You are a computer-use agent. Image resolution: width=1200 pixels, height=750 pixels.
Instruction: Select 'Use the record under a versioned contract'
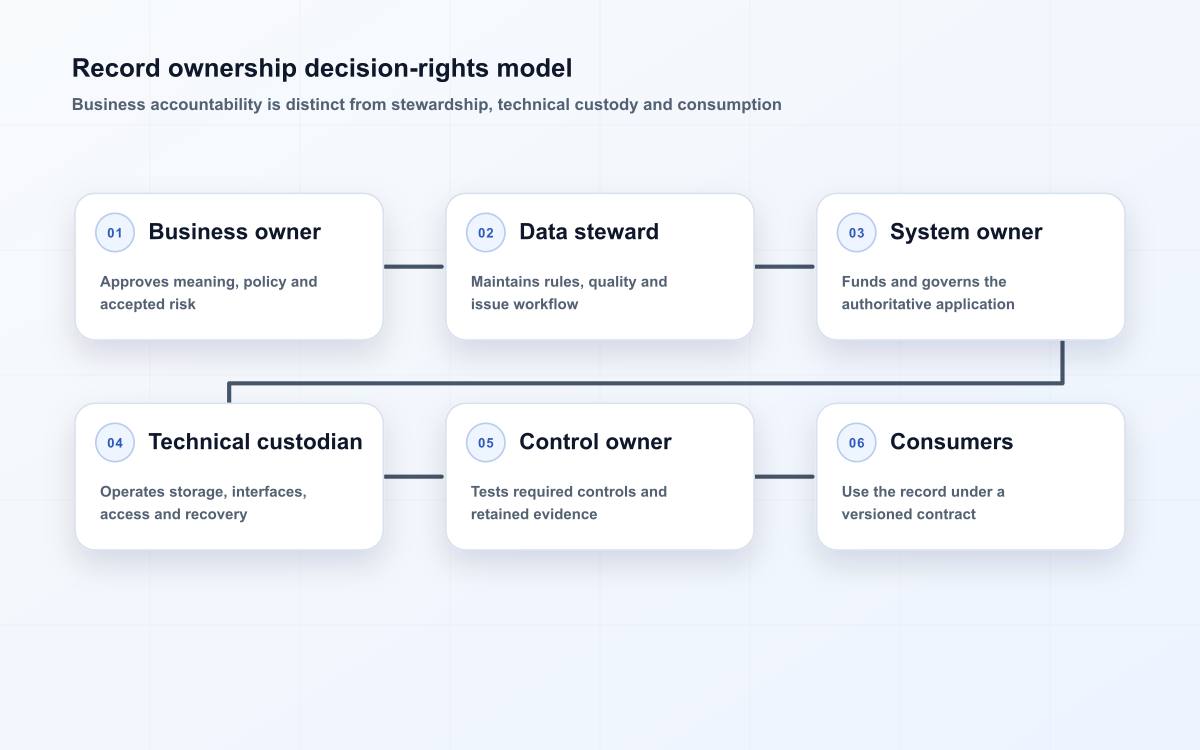pyautogui.click(x=923, y=503)
